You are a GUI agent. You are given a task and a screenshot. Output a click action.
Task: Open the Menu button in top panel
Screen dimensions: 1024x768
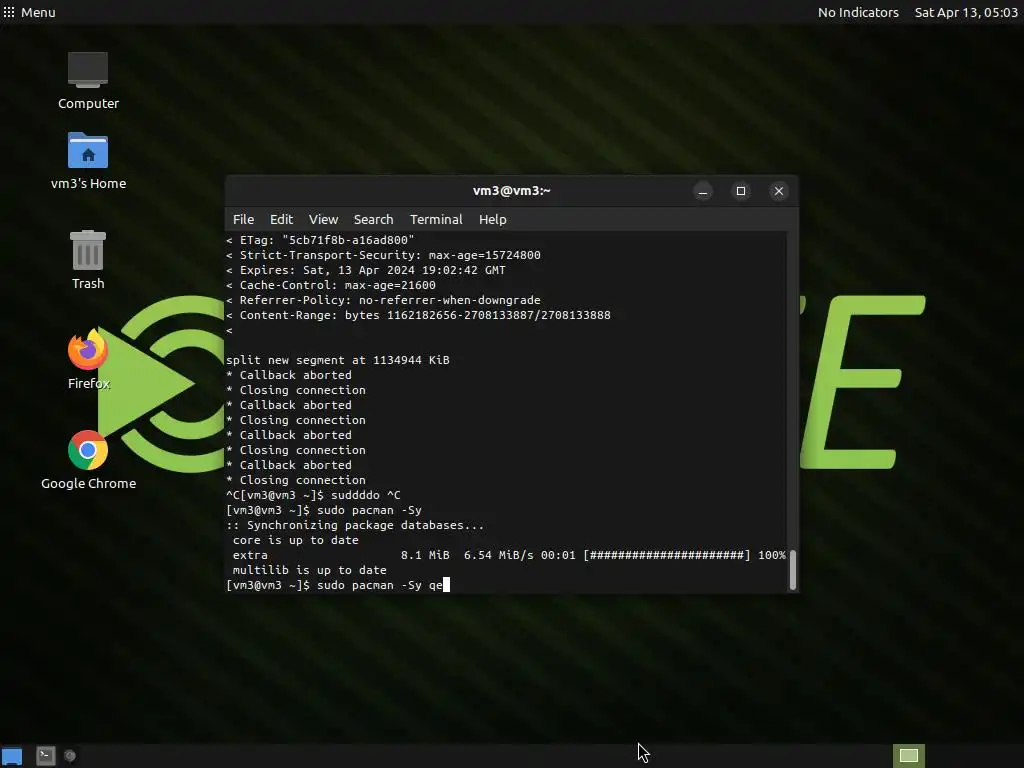pos(29,12)
